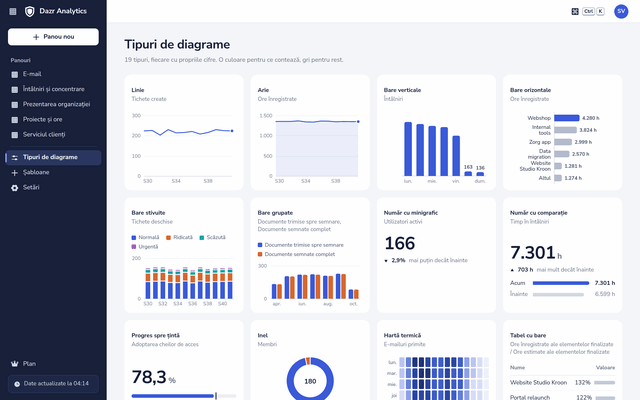Select Tipuri de diagrame in sidebar
Screen dimensions: 640x400
pyautogui.click(x=53, y=158)
